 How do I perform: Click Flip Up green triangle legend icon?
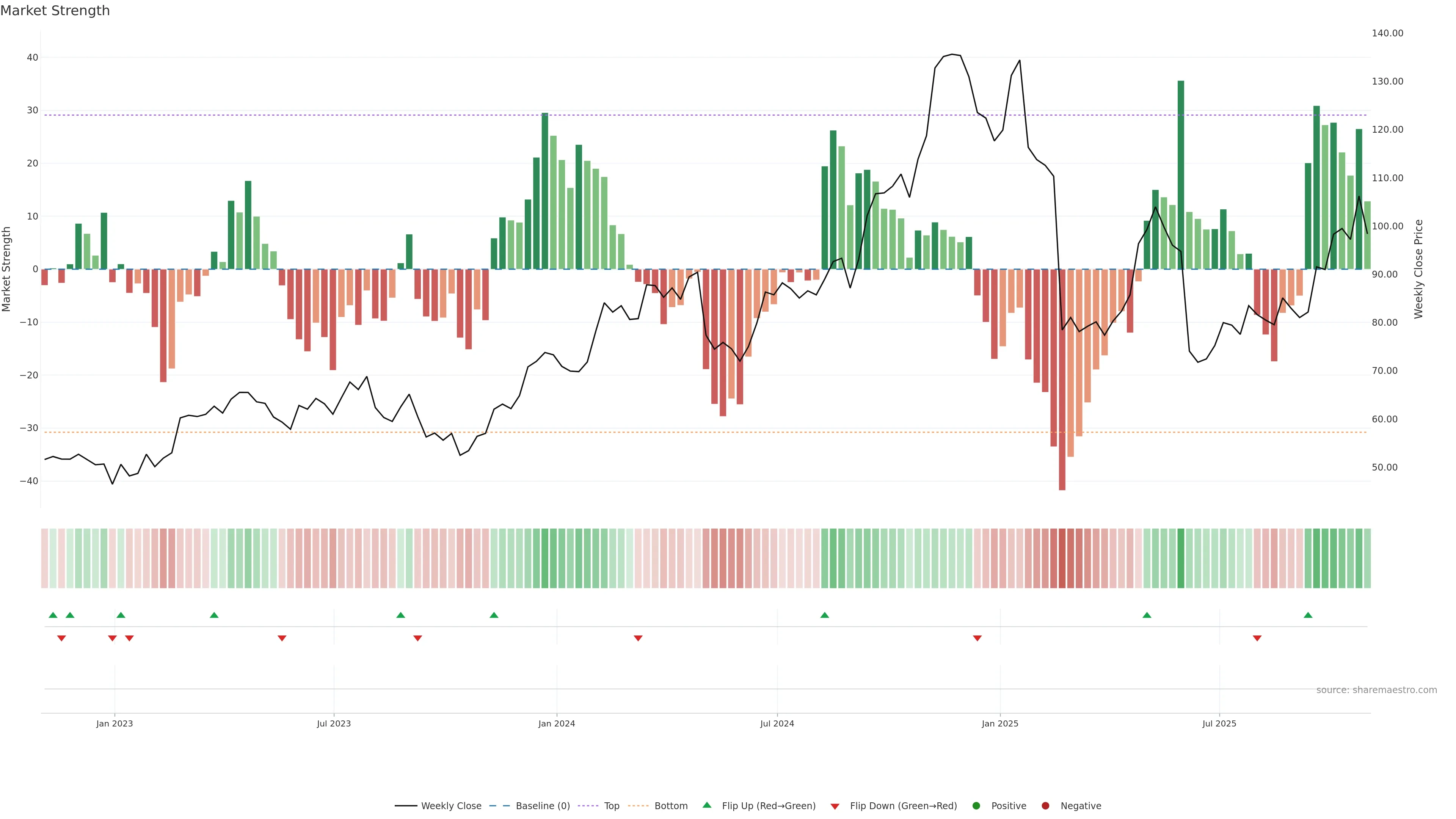pos(706,805)
